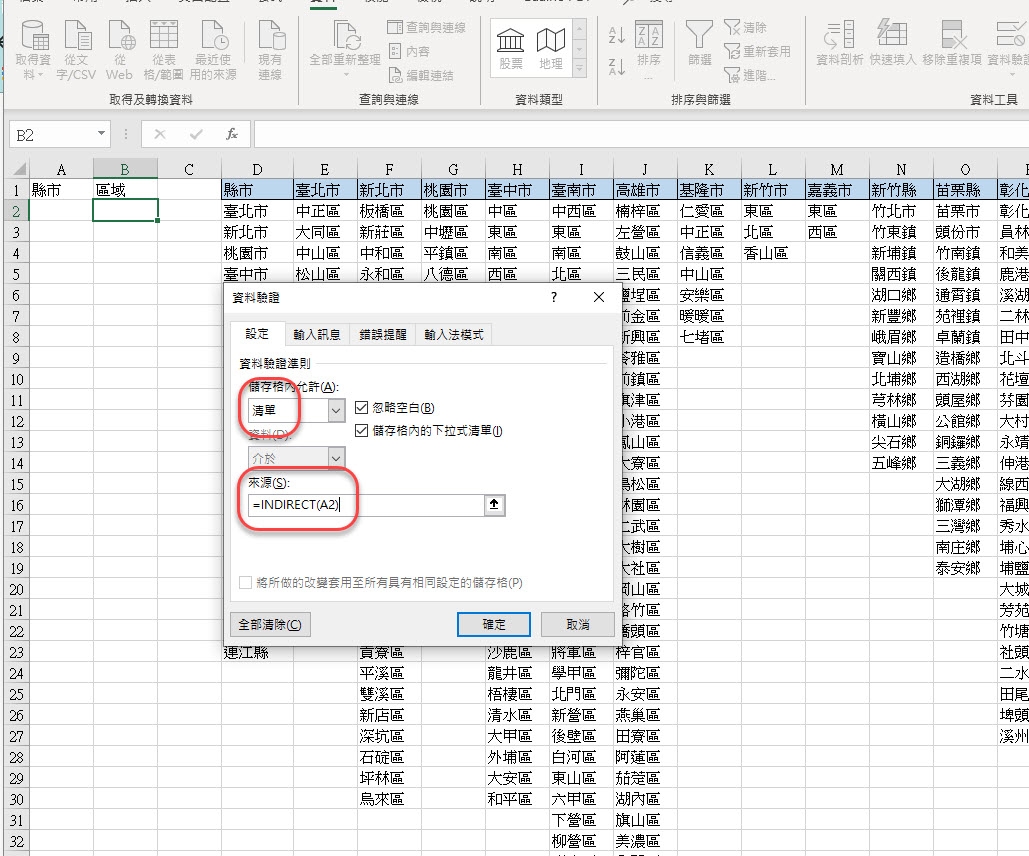Viewport: 1029px width, 856px height.
Task: Click the fx insert function icon
Action: (231, 134)
